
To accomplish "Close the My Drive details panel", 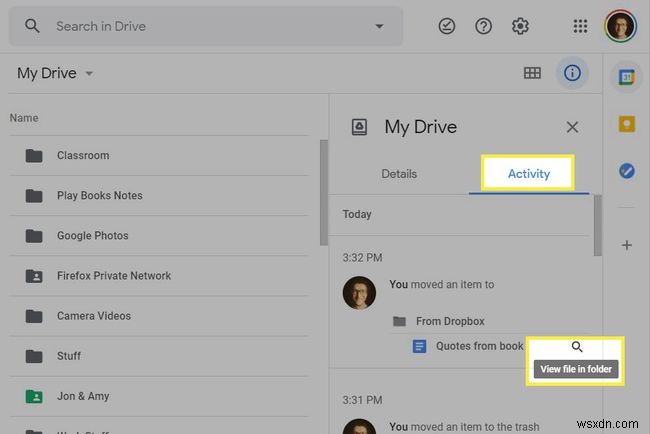I will 572,127.
